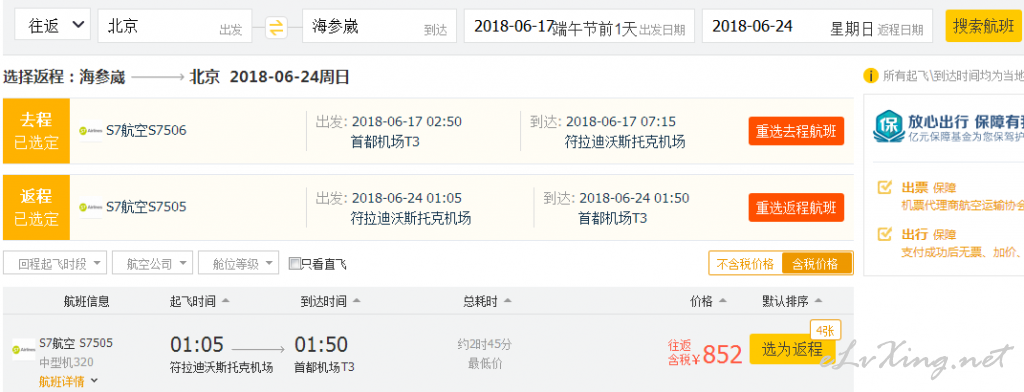Switch to 含税价格 price display
Screen dimensions: 1024x392
(x=816, y=264)
